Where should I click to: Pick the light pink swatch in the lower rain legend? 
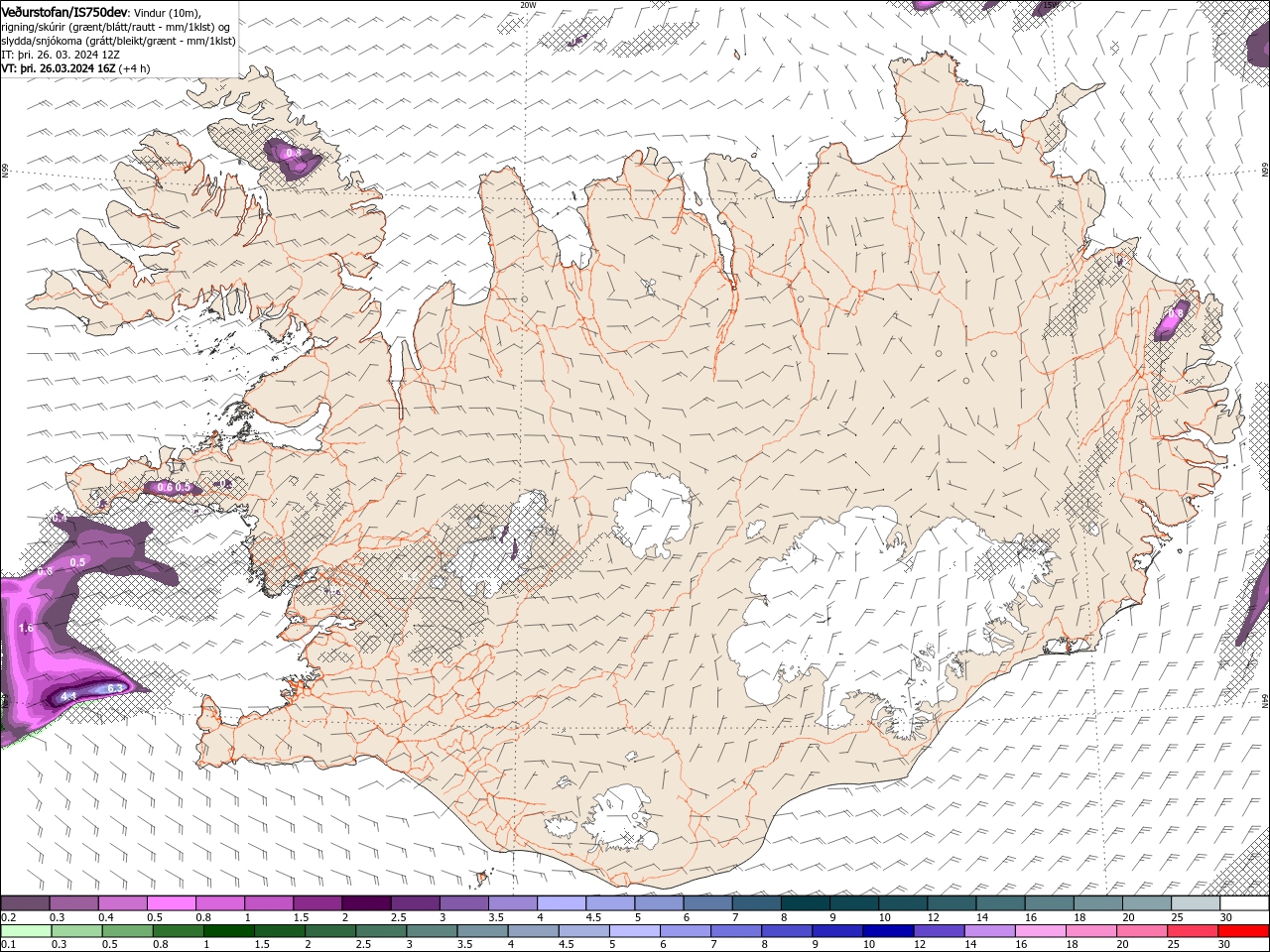coord(1041,930)
